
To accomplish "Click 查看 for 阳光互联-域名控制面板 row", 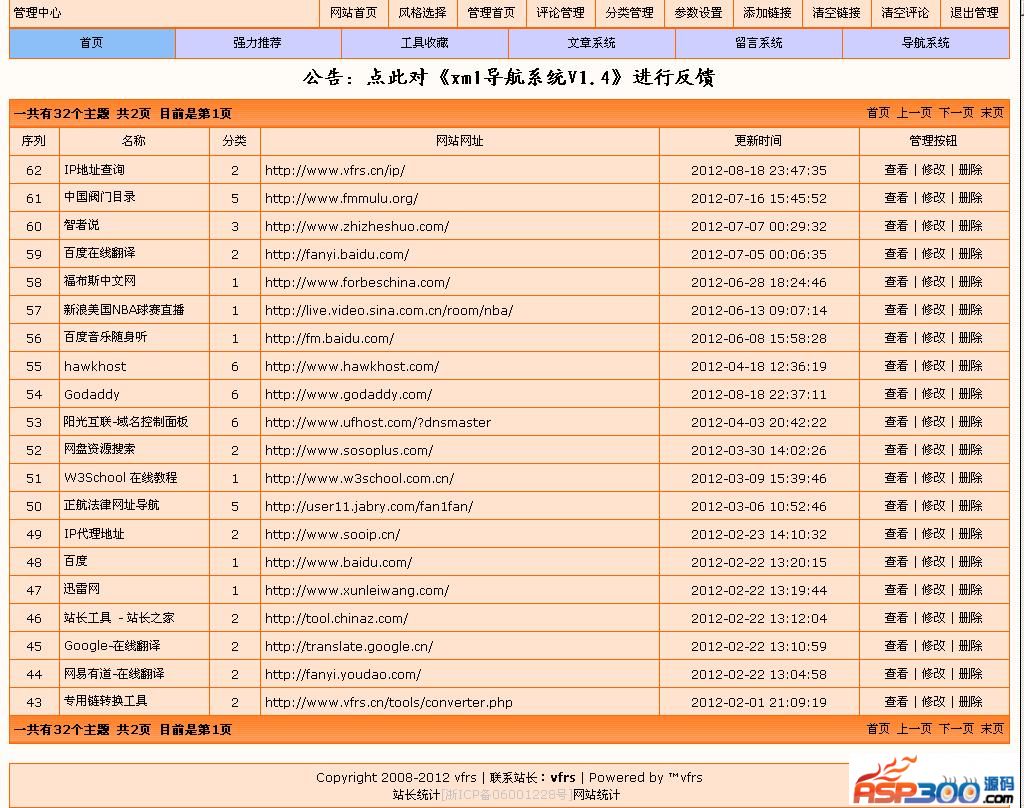I will [896, 422].
